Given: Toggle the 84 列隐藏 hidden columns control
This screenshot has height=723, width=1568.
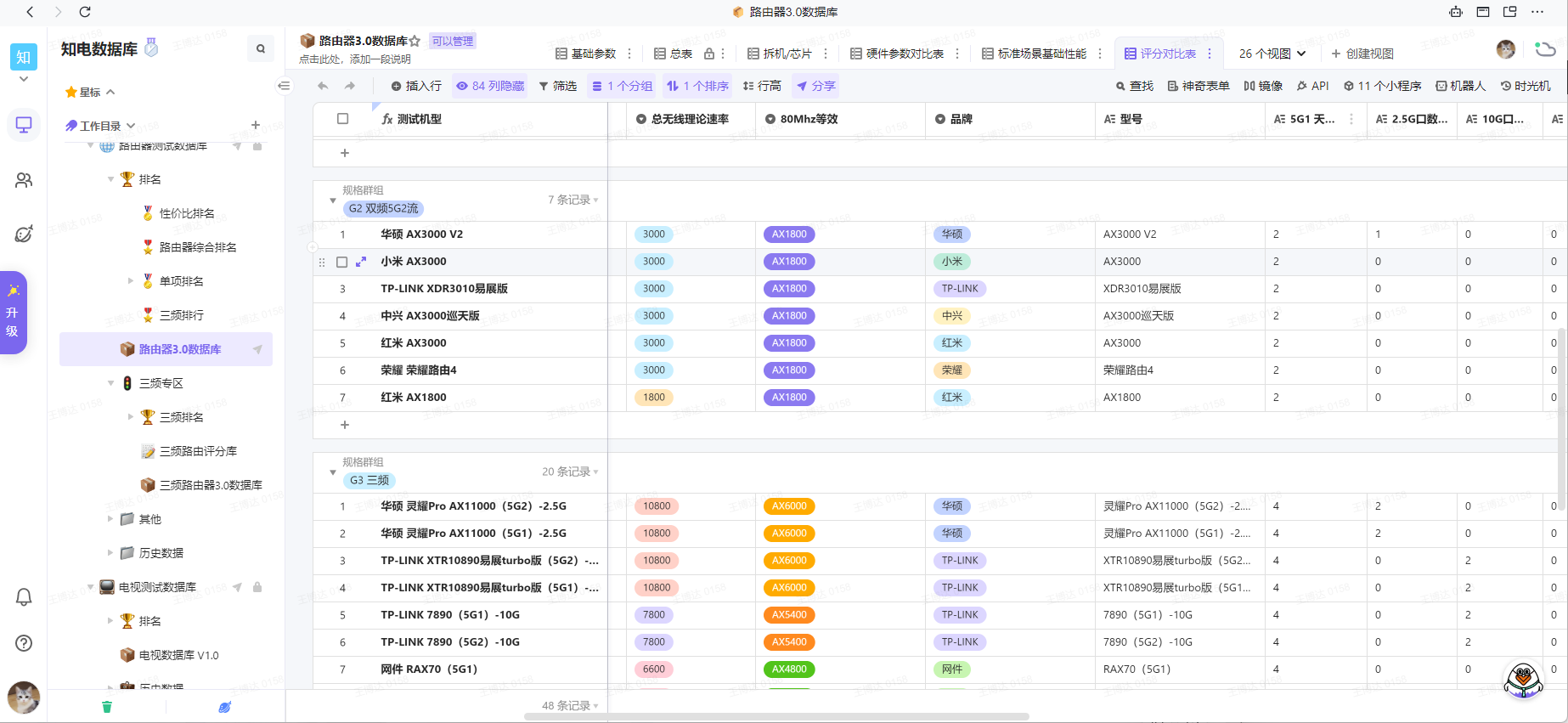Looking at the screenshot, I should pos(490,86).
